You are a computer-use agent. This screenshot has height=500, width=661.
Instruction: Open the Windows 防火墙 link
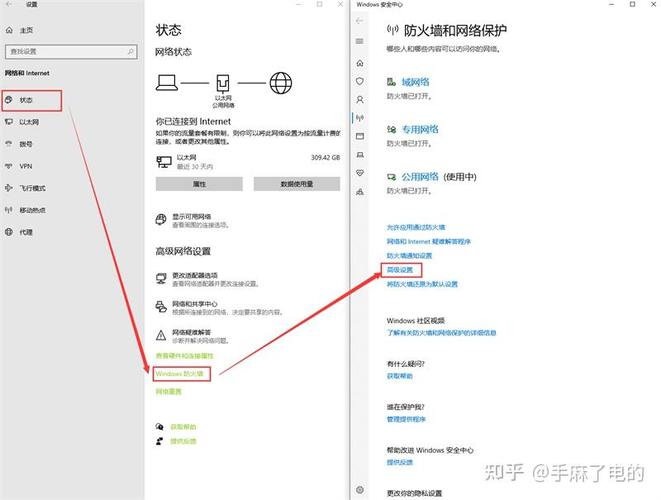(x=180, y=374)
